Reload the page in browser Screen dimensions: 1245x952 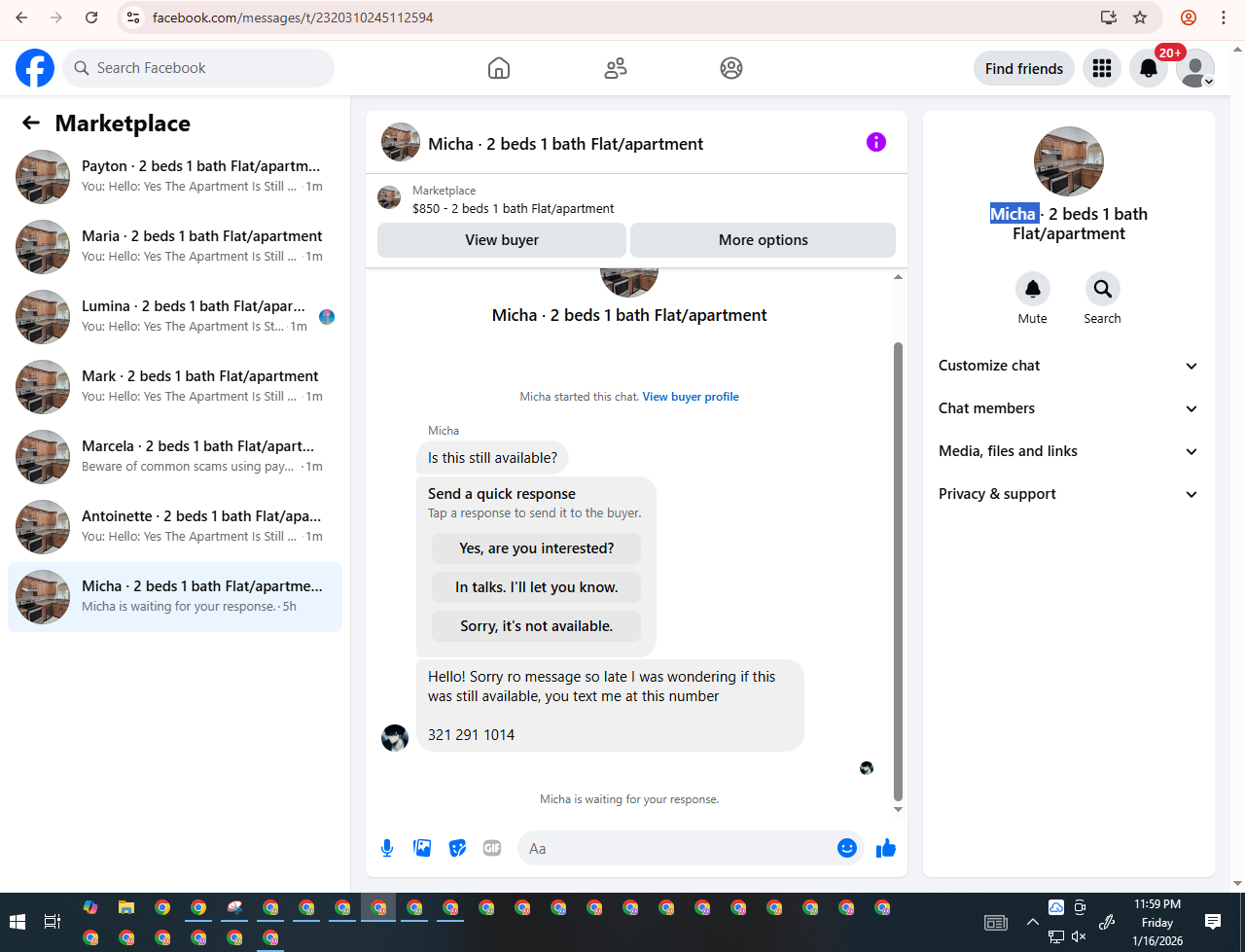(x=91, y=18)
